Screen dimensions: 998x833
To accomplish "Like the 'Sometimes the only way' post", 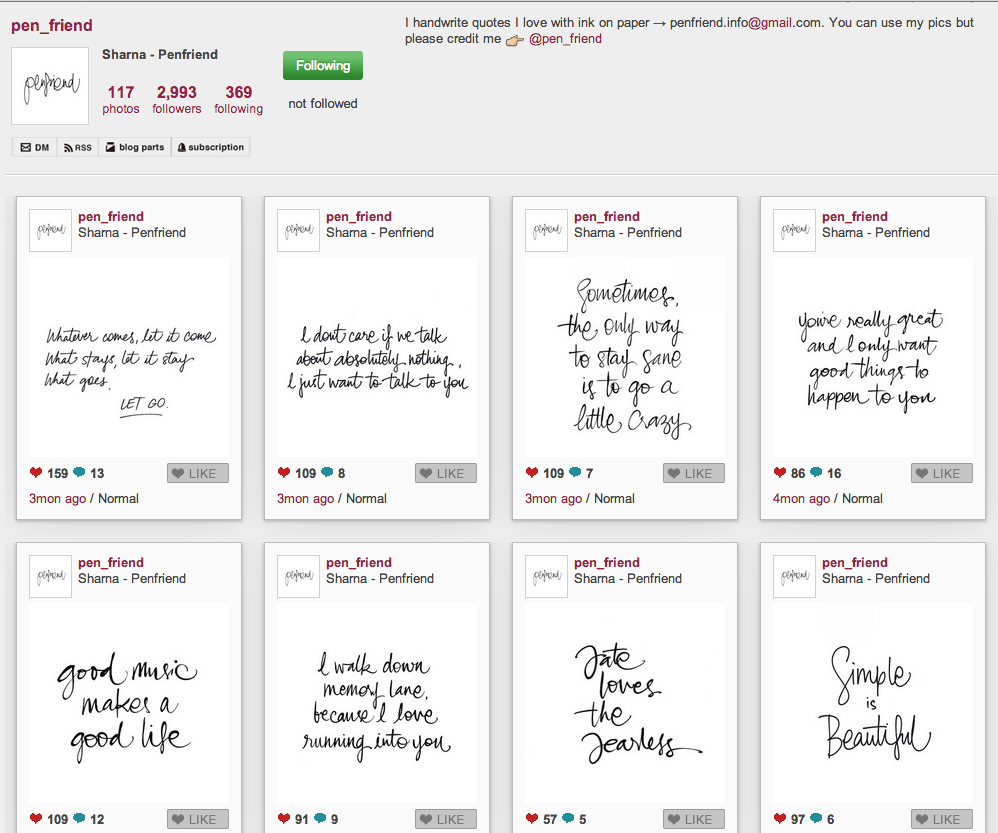I will coord(694,473).
